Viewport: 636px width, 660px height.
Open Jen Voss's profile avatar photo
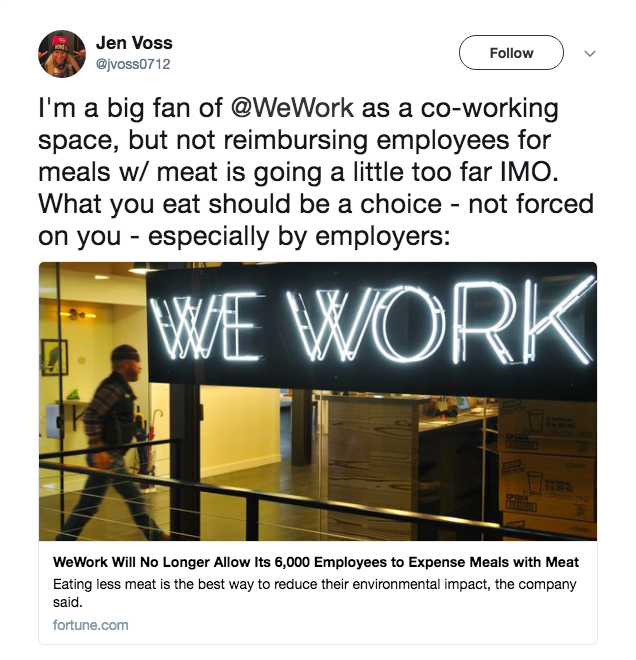[62, 54]
